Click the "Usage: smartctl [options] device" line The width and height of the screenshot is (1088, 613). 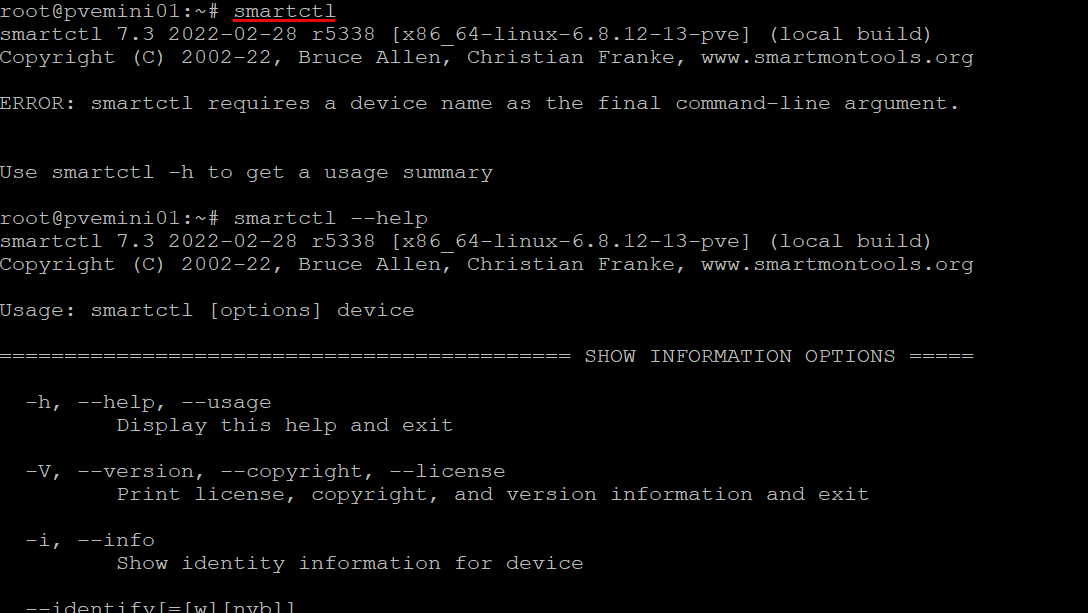207,310
